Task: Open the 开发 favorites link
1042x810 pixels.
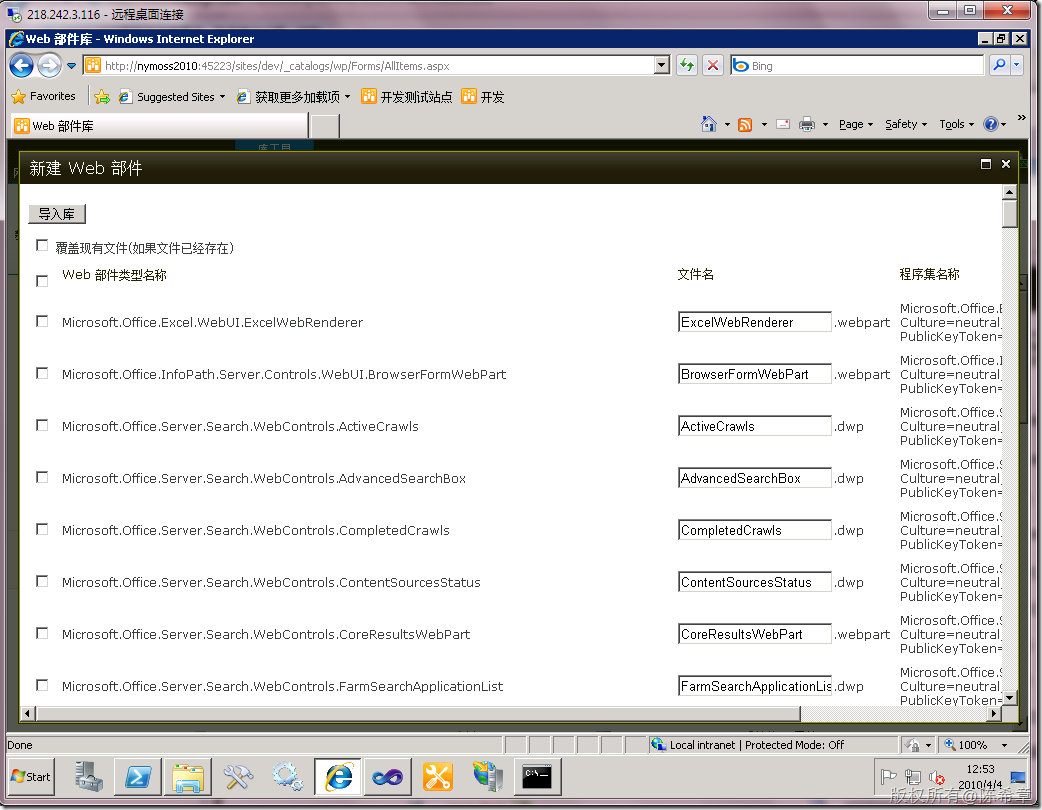Action: click(483, 97)
